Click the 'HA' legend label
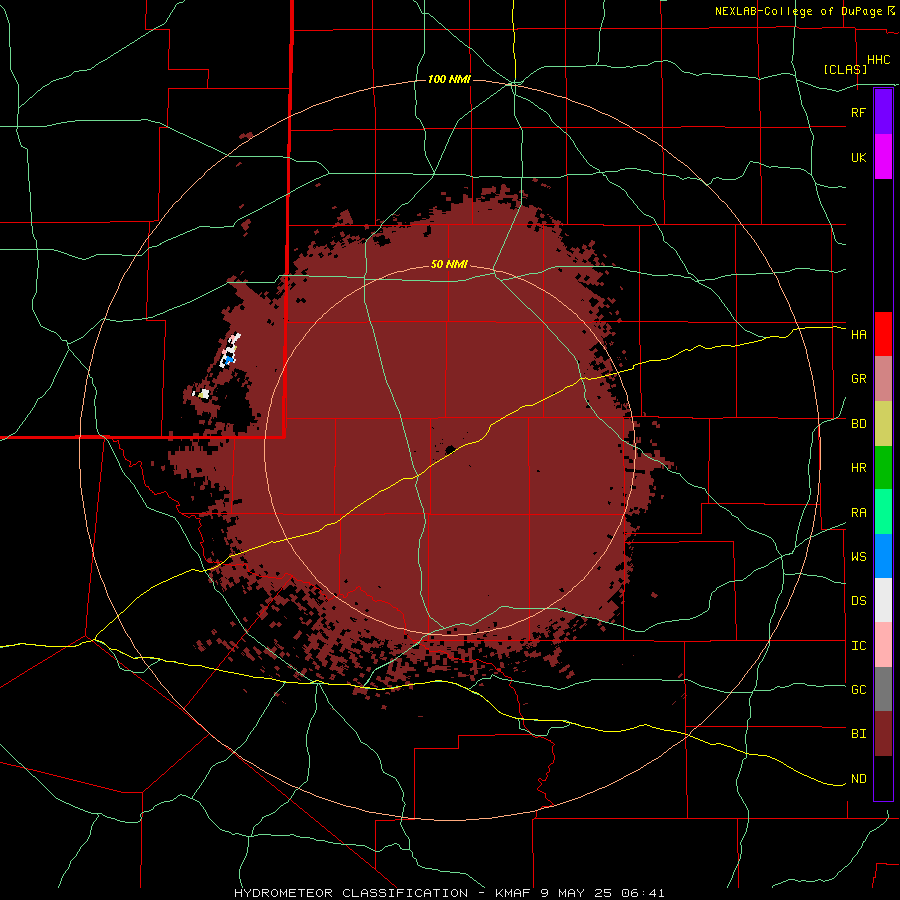The height and width of the screenshot is (900, 900). coord(858,335)
